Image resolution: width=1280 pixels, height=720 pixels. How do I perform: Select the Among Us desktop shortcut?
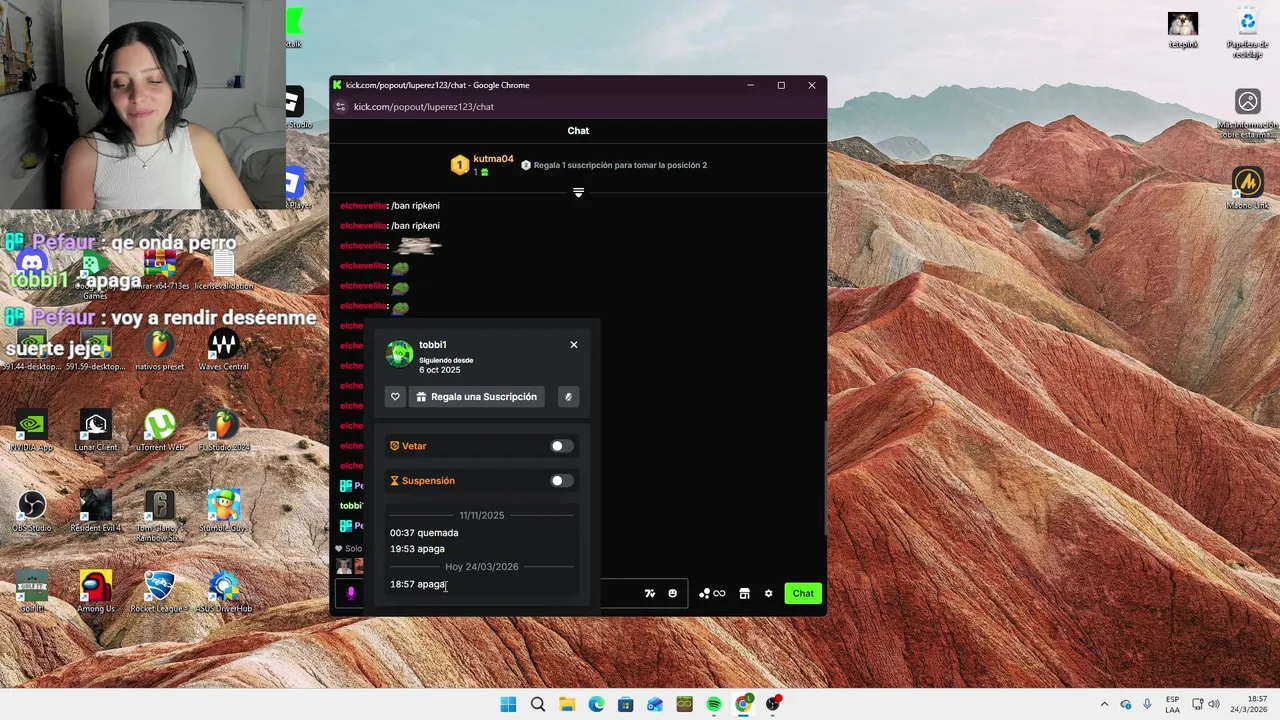(x=95, y=592)
